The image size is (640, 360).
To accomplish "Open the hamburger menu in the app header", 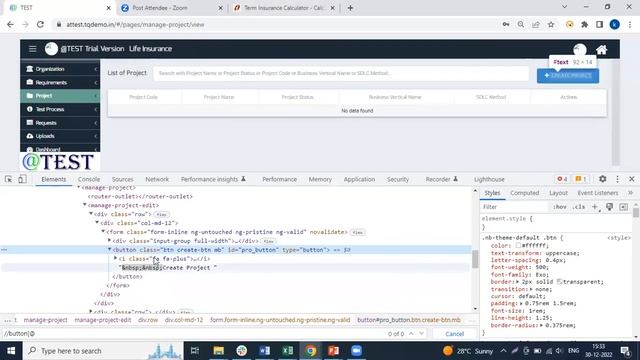I will (32, 49).
